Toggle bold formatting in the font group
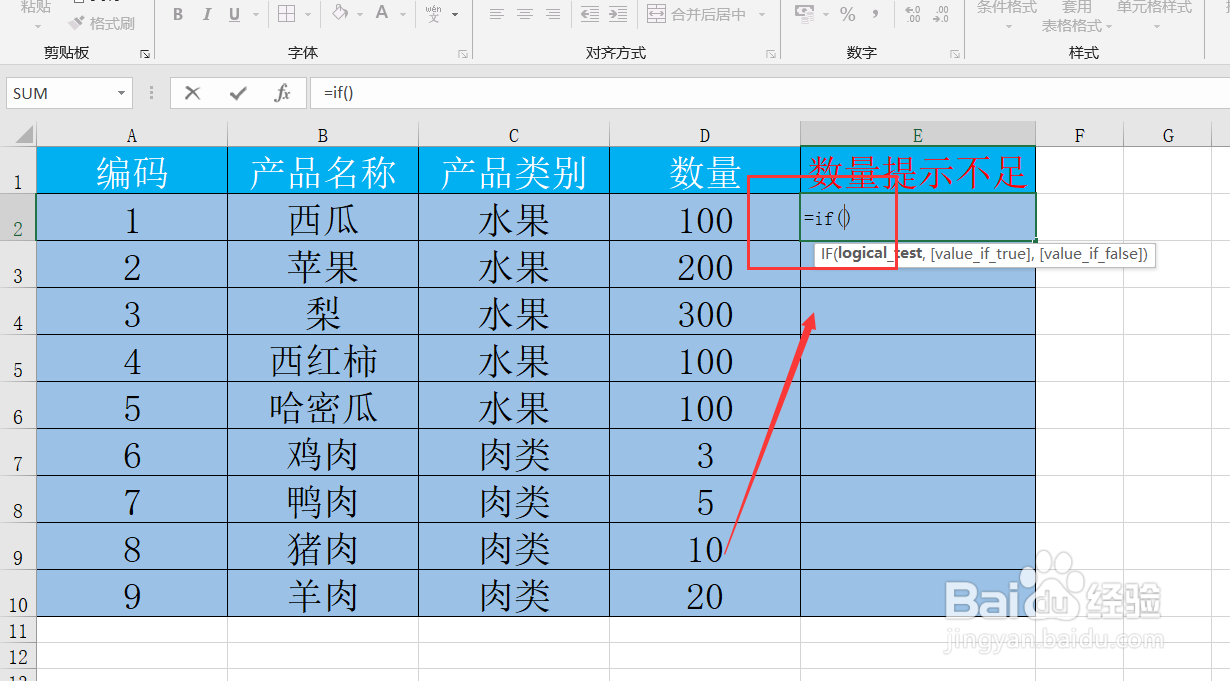This screenshot has width=1230, height=681. coord(178,14)
